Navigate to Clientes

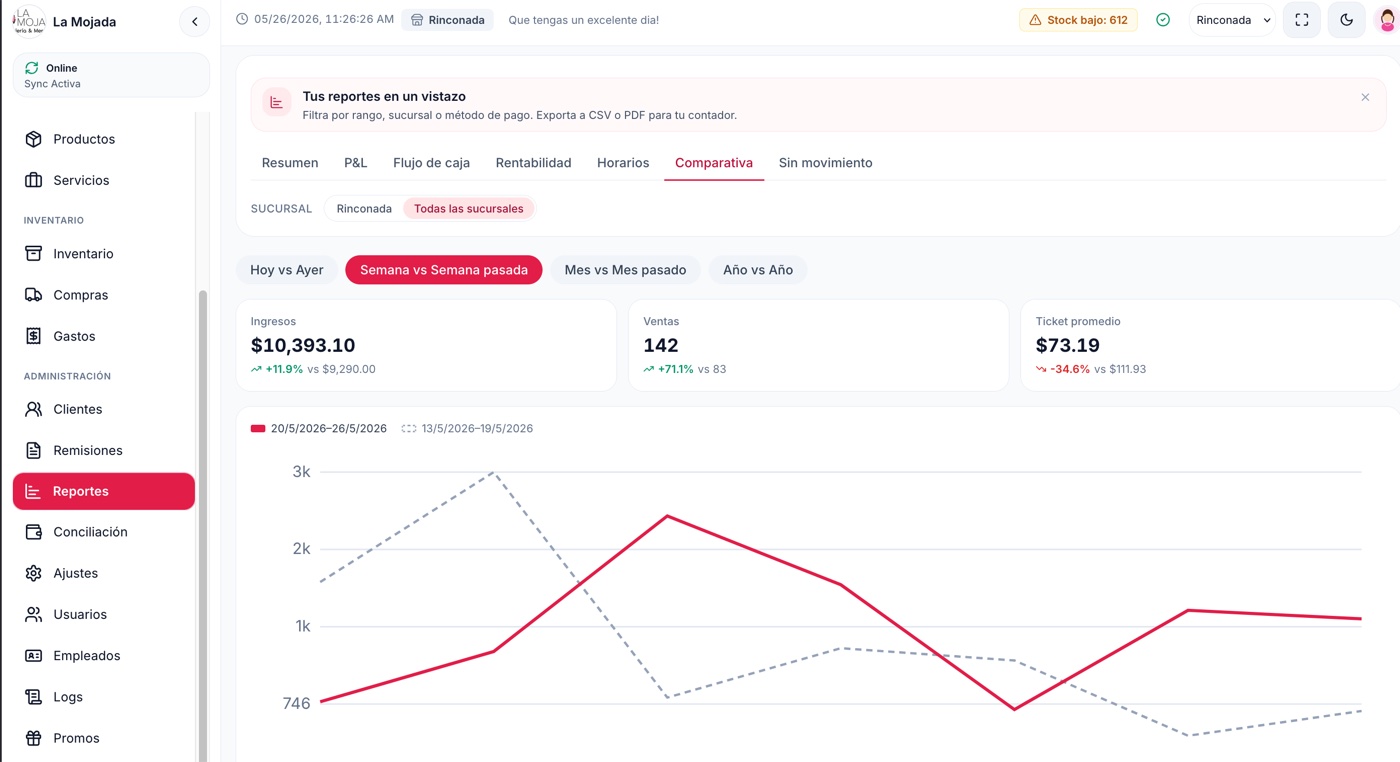coord(104,409)
